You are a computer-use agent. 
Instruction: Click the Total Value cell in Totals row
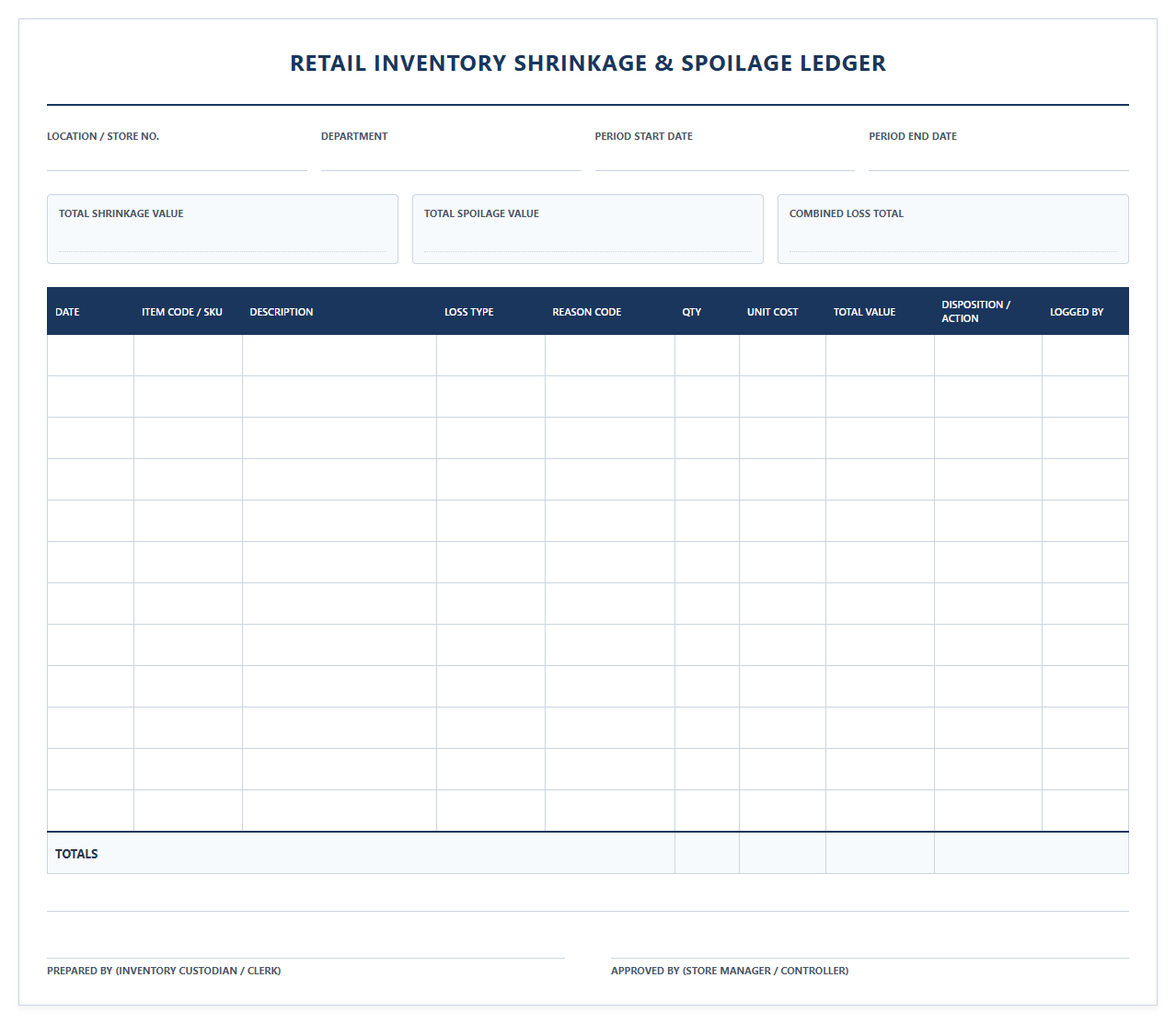(x=880, y=853)
